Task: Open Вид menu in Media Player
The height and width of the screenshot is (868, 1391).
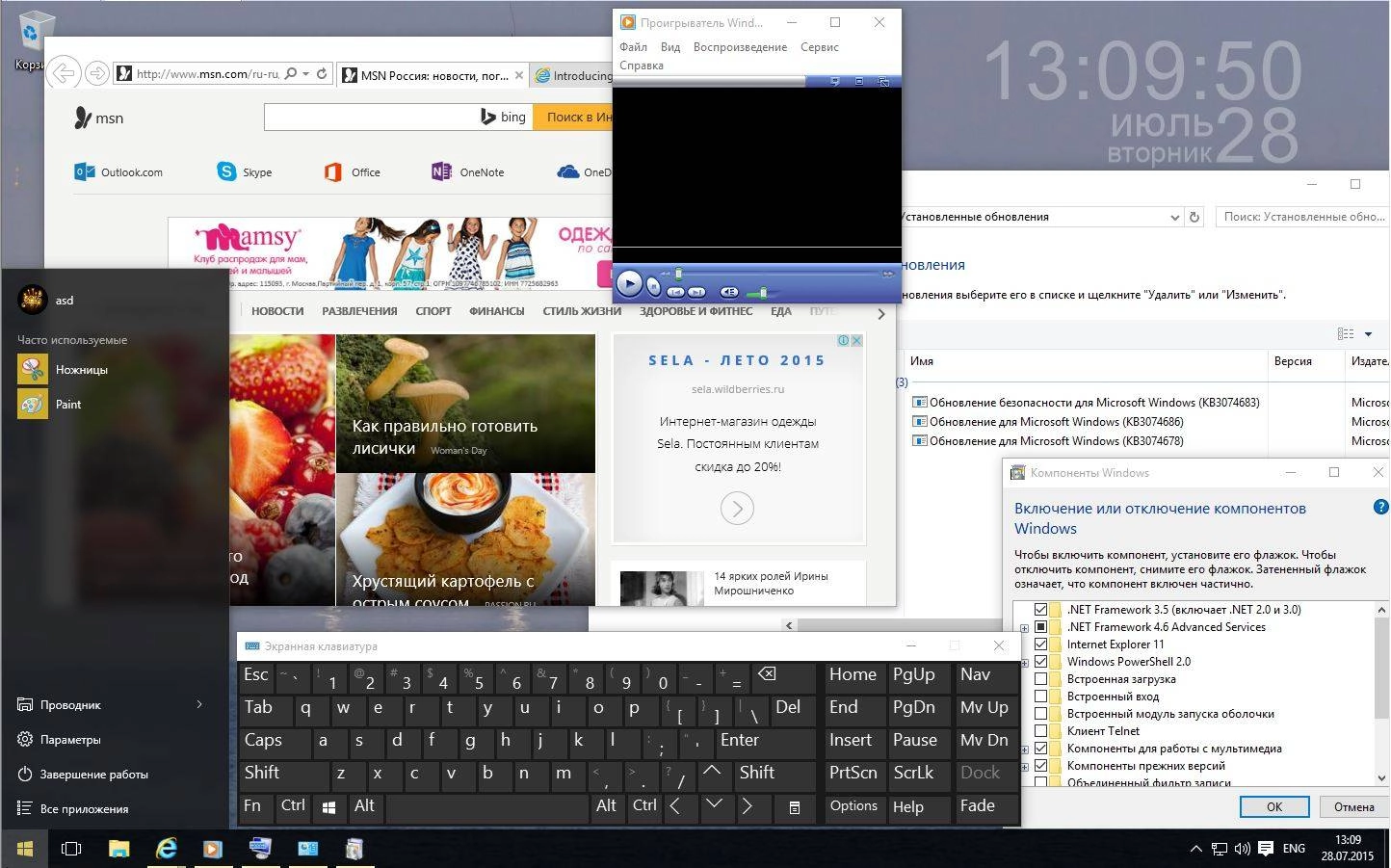Action: point(670,47)
